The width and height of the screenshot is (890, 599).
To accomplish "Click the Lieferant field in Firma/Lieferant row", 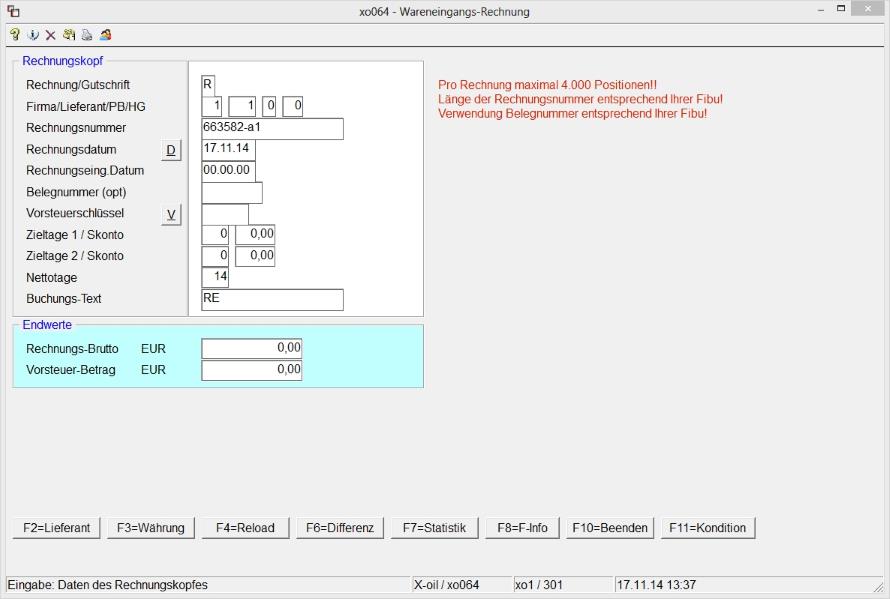I will click(242, 106).
